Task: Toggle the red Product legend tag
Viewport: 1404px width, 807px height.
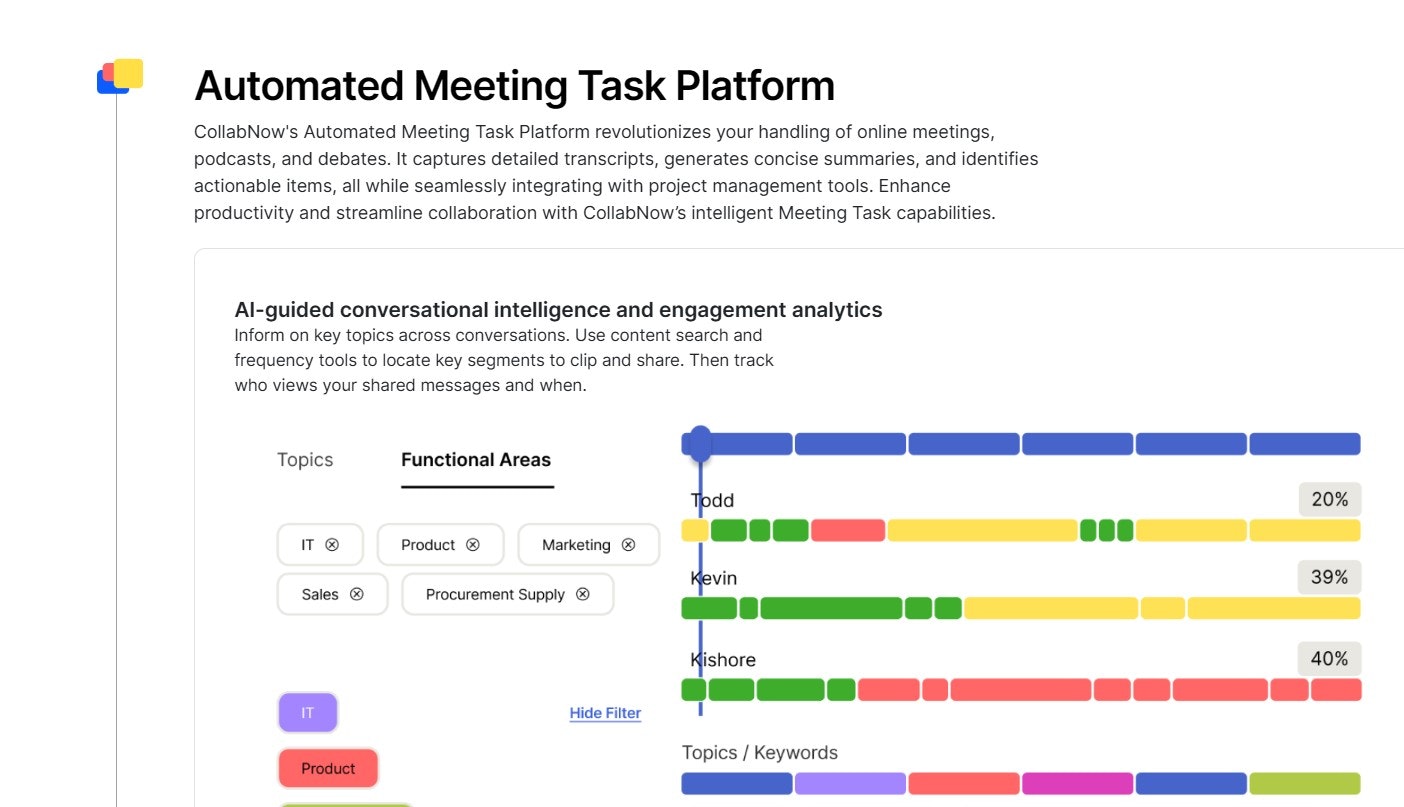Action: coord(328,769)
